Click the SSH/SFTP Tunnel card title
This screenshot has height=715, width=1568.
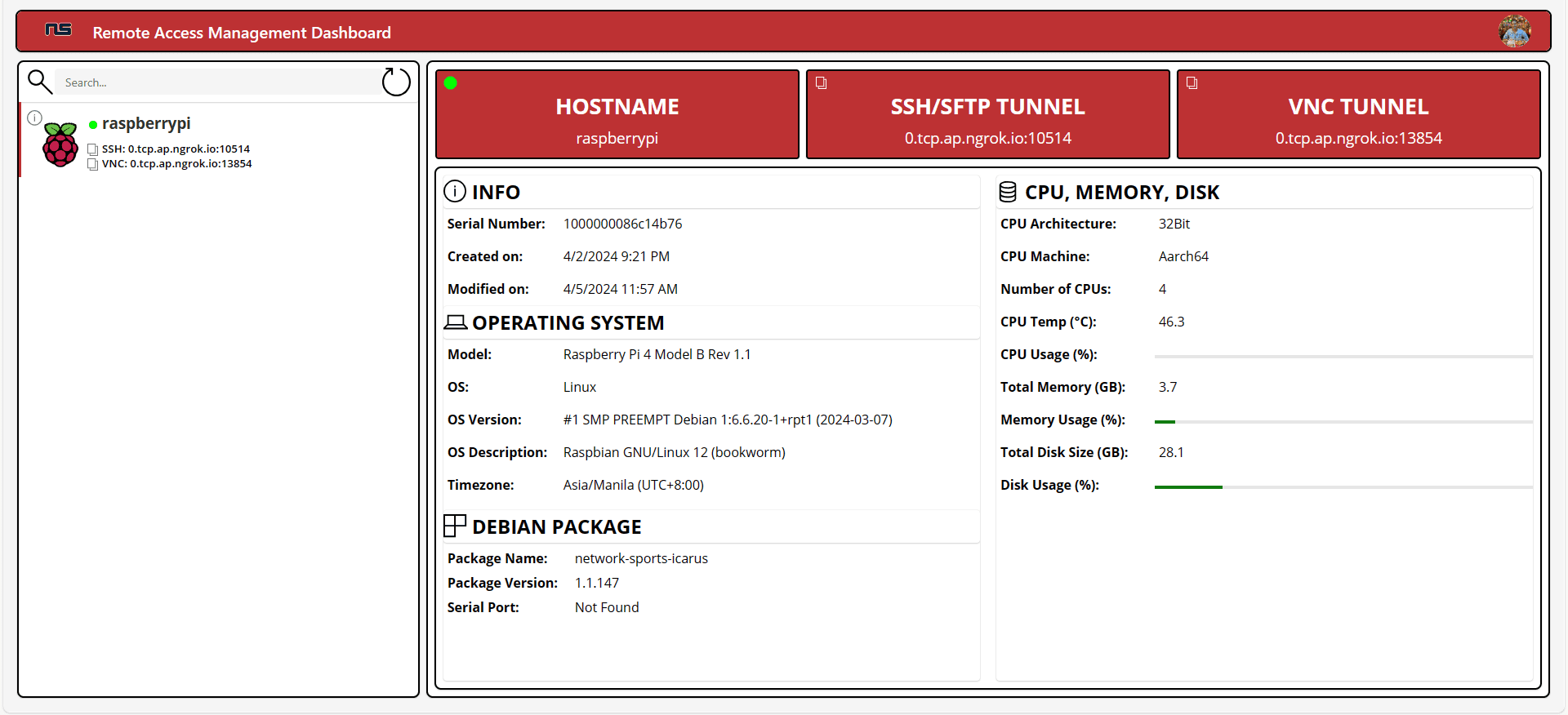tap(987, 107)
